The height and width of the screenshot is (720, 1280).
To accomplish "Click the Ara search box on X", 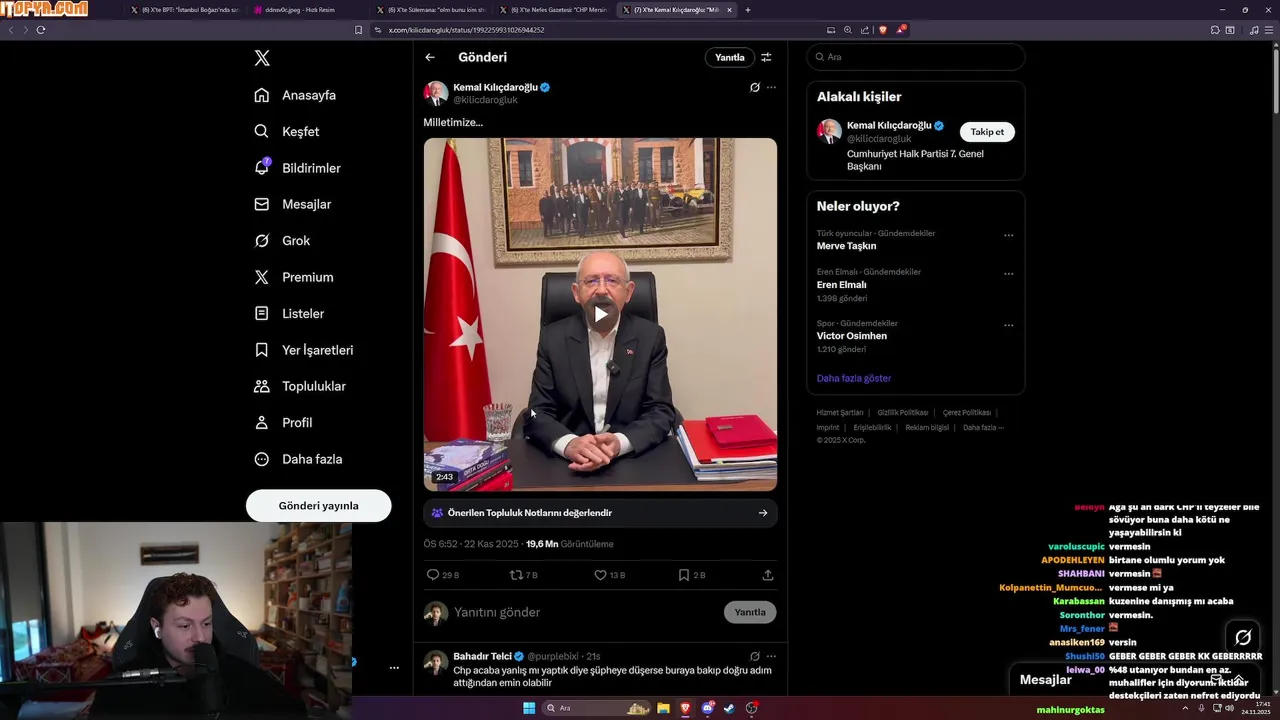I will 915,57.
